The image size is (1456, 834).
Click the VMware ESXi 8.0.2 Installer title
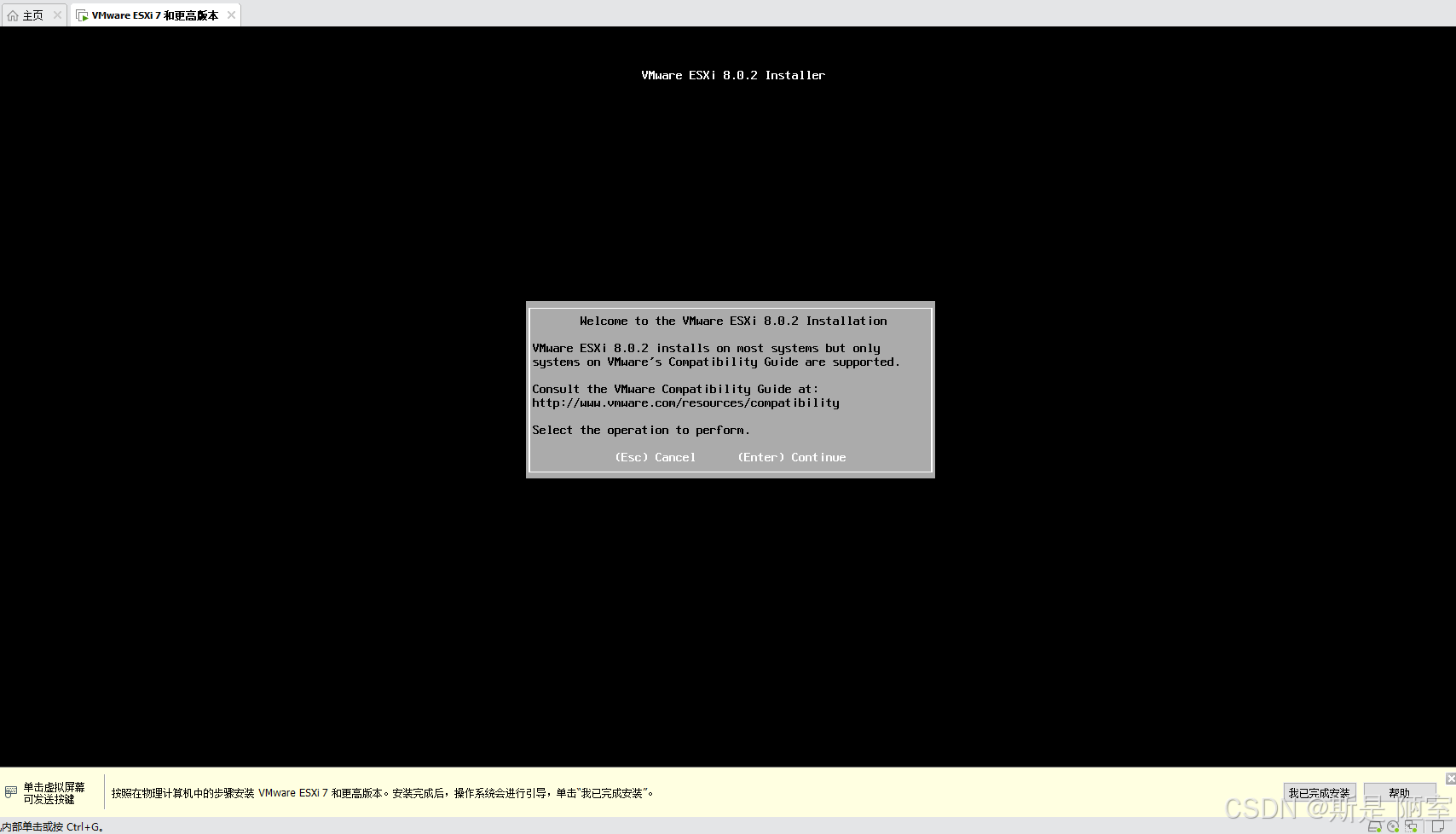733,76
